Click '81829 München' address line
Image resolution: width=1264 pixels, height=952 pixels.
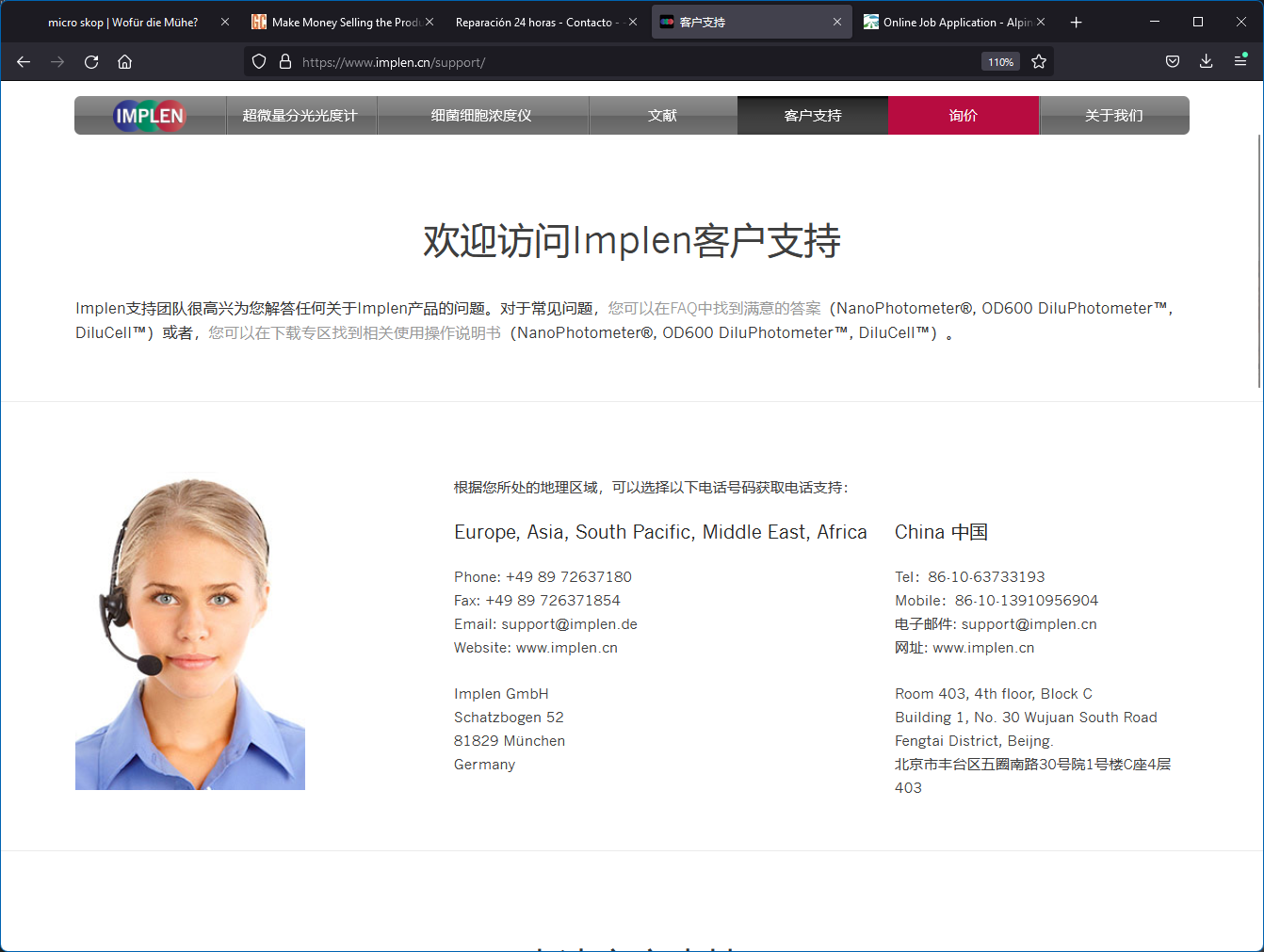click(x=510, y=741)
